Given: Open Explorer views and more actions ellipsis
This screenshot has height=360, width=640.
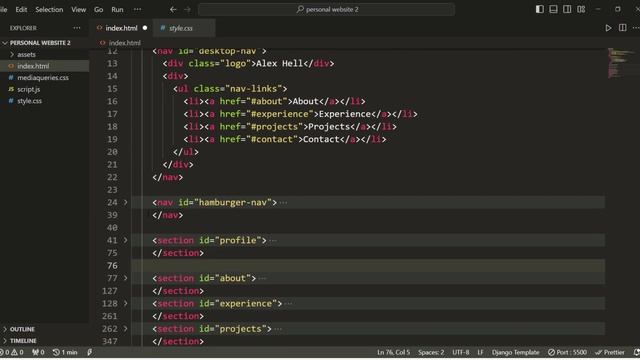Looking at the screenshot, I should coord(77,28).
